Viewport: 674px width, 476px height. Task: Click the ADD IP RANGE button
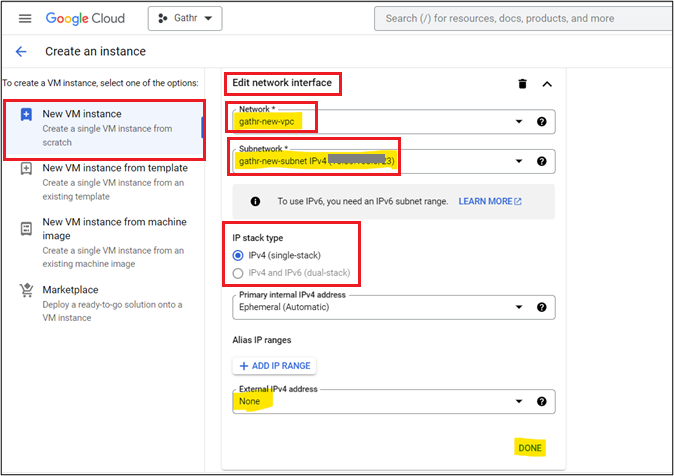(x=274, y=365)
